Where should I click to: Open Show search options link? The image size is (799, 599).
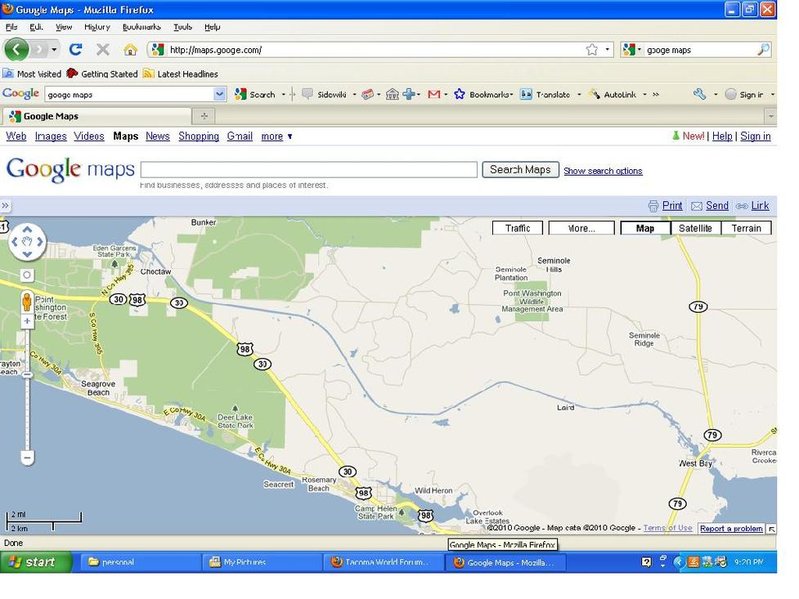coord(603,171)
